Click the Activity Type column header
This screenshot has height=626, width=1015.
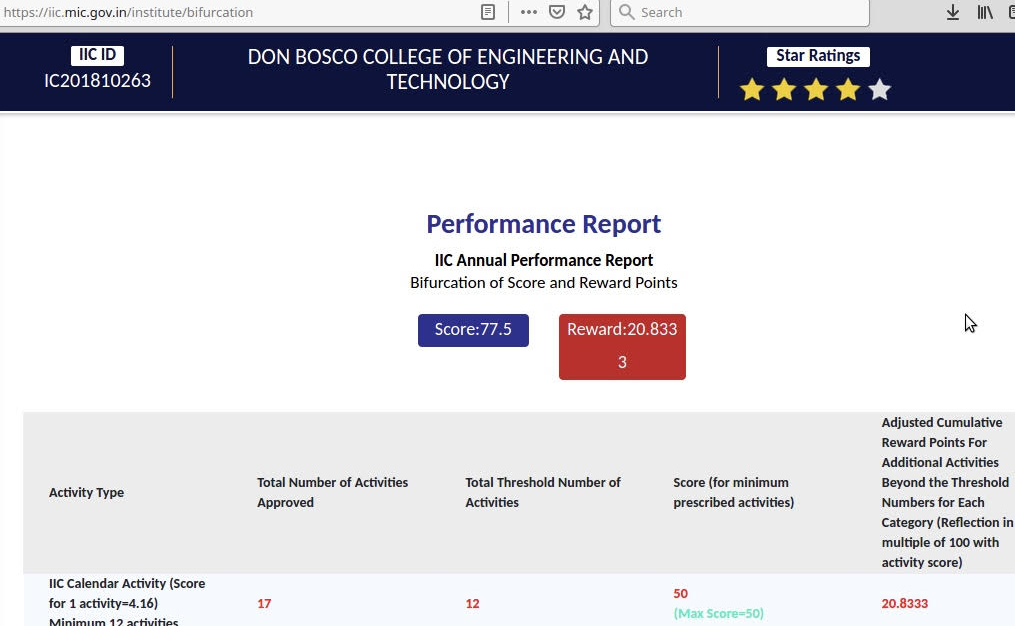86,493
